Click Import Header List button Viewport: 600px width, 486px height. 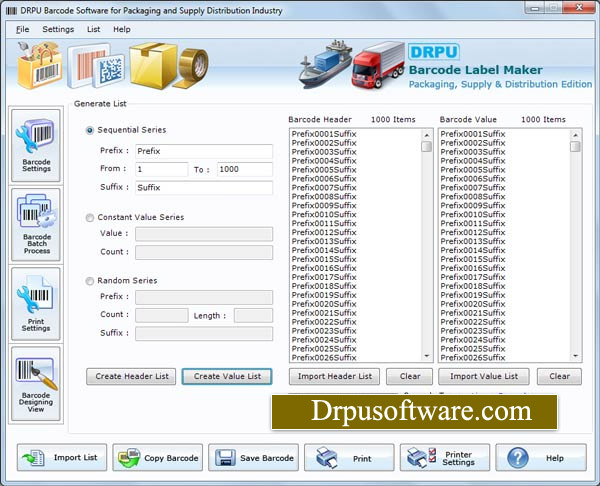pyautogui.click(x=334, y=377)
